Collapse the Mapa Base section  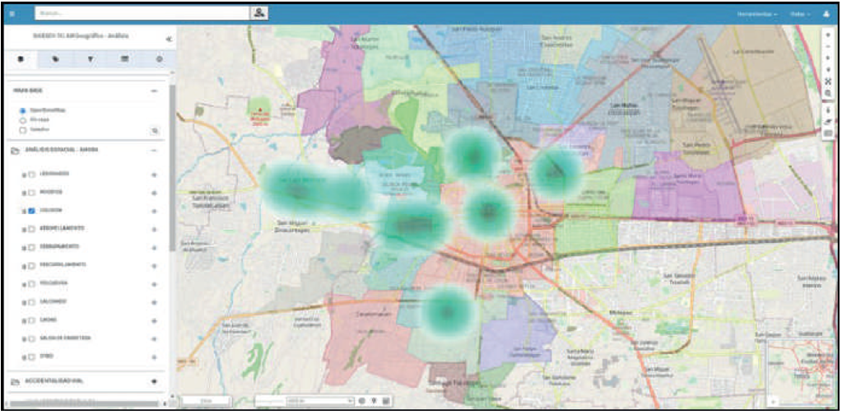154,90
